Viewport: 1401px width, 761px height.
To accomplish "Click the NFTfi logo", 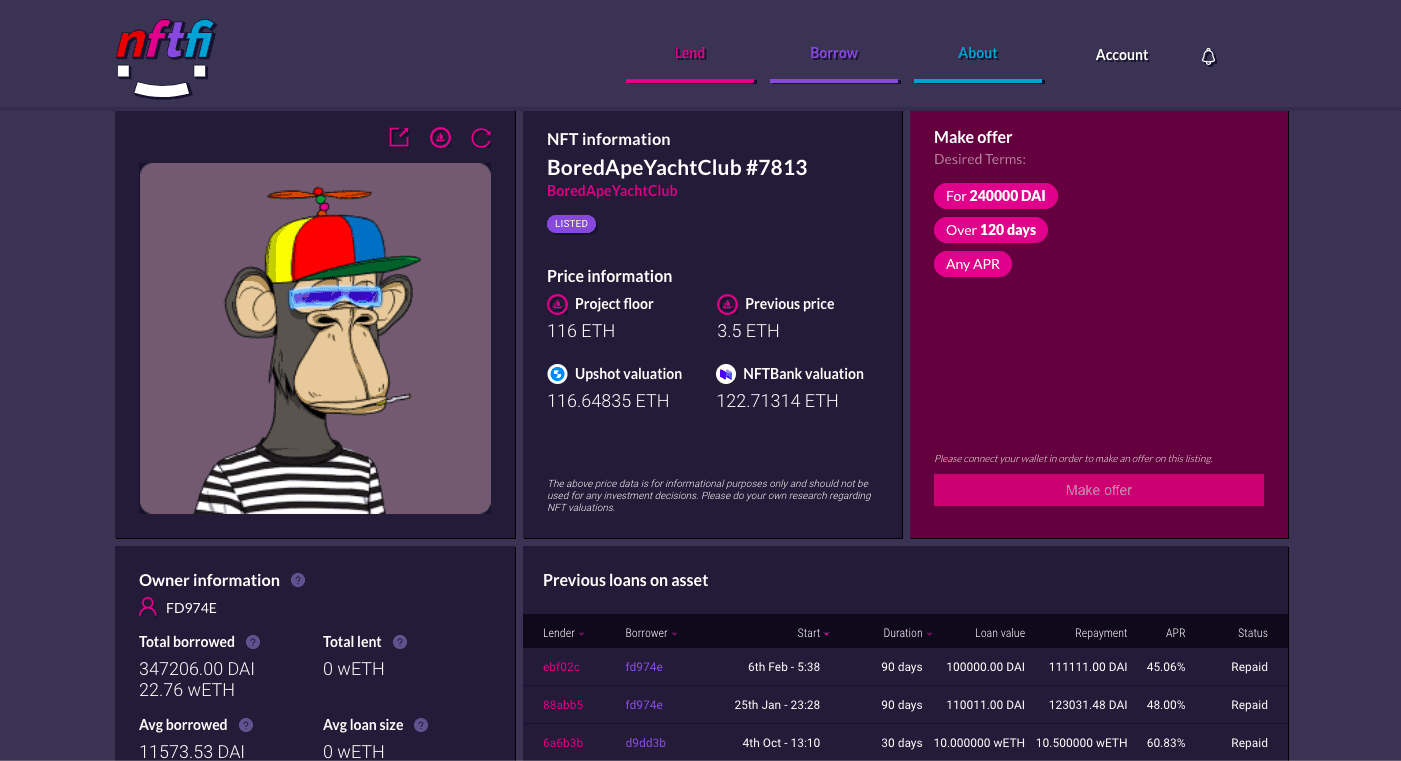I will (166, 59).
